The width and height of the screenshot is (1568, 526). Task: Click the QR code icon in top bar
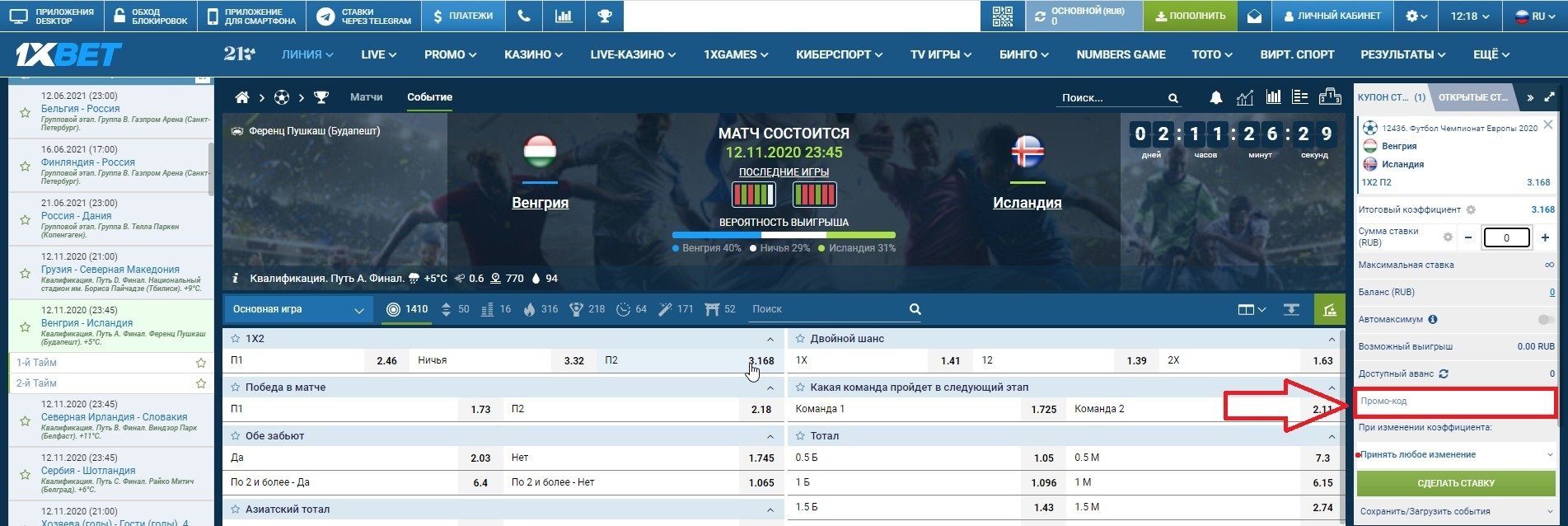1002,16
